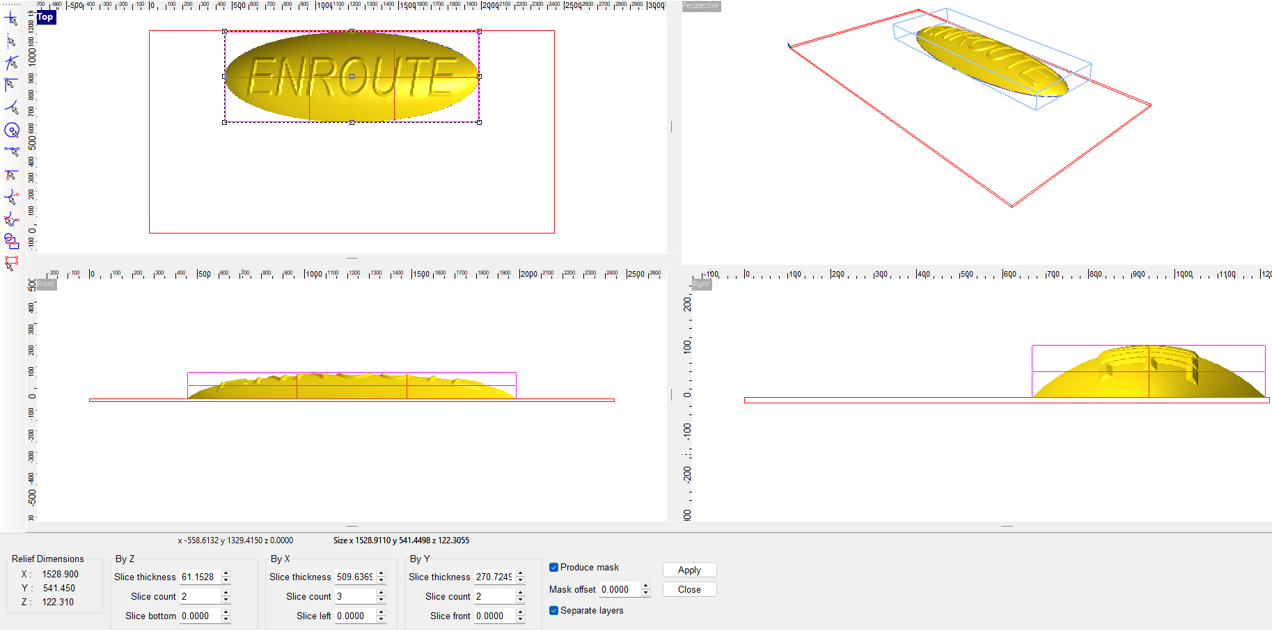Click the cursor coordinates x -558.6132 readout

pos(236,540)
